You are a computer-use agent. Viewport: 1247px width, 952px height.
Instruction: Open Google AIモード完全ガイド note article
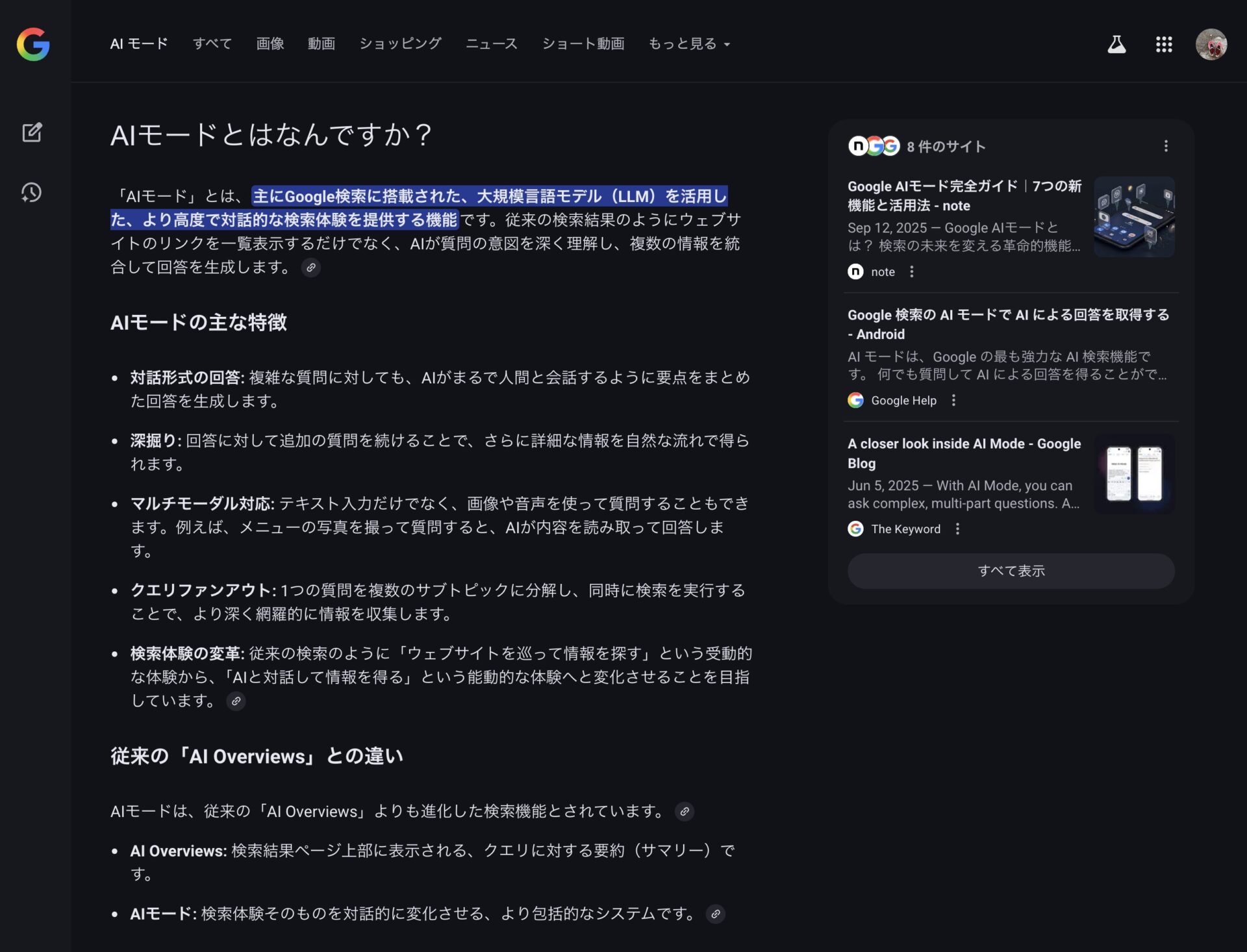(x=964, y=195)
